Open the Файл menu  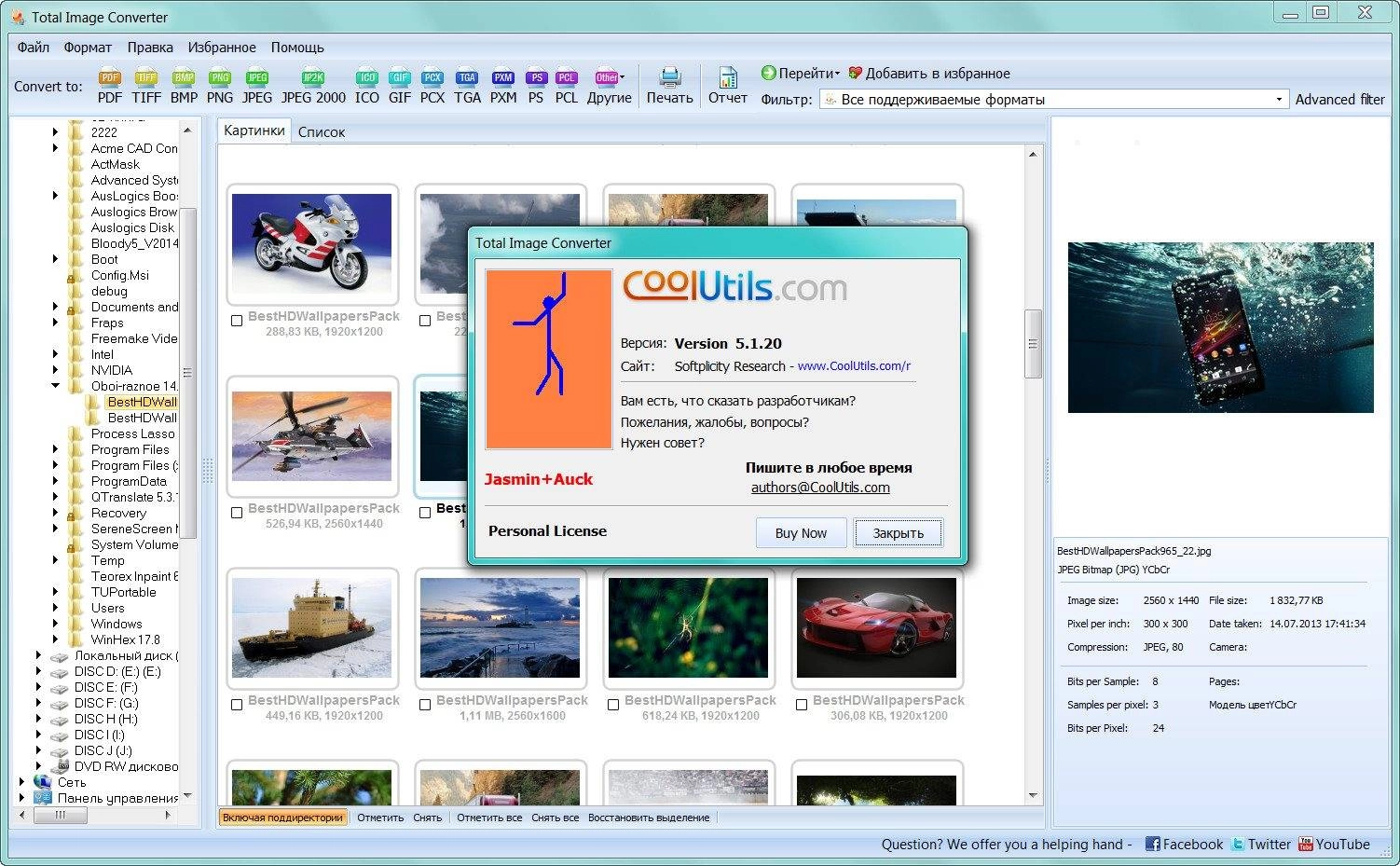[x=34, y=47]
